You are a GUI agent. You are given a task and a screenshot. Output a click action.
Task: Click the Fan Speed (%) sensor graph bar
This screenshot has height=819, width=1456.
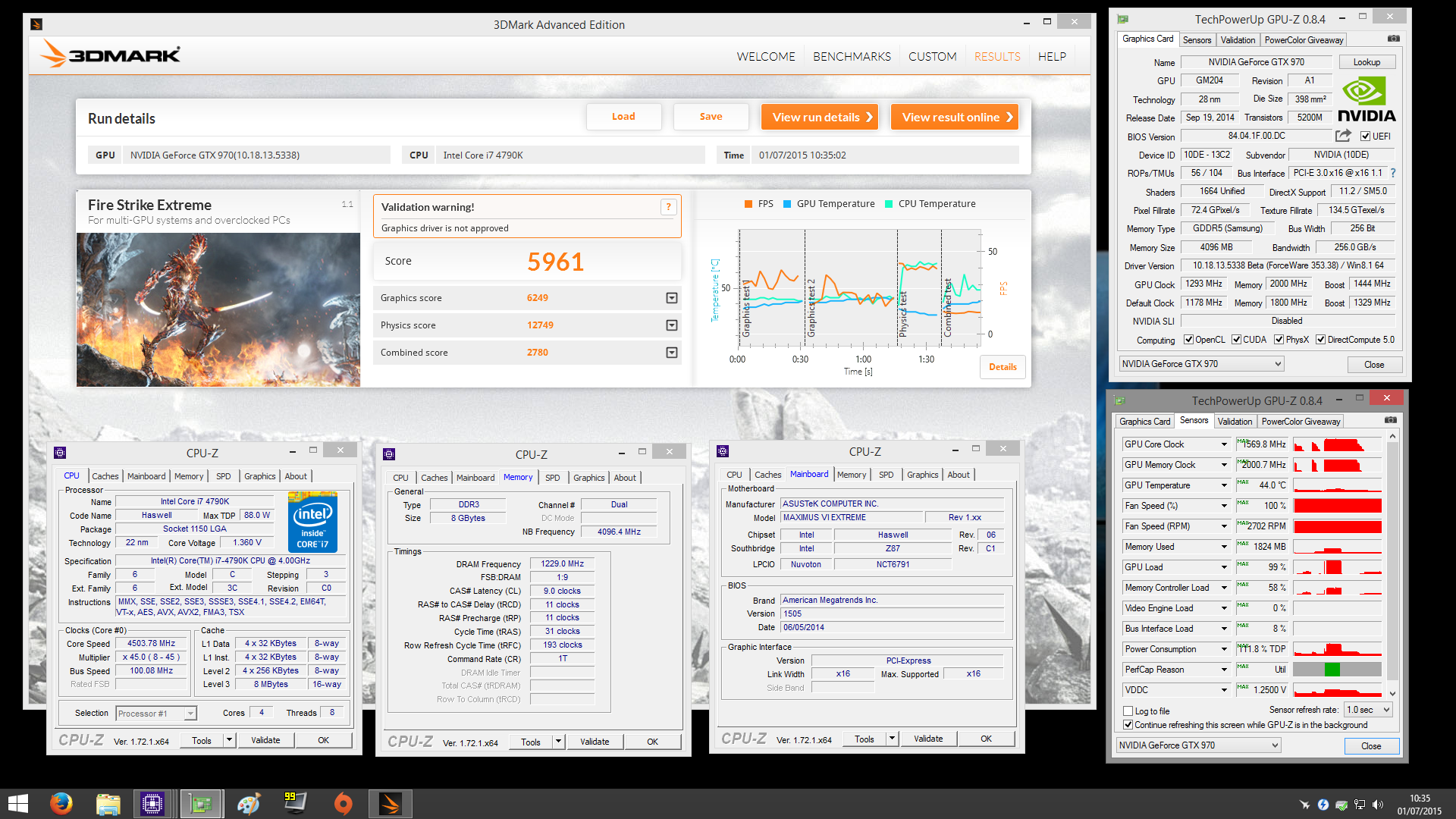tap(1338, 506)
